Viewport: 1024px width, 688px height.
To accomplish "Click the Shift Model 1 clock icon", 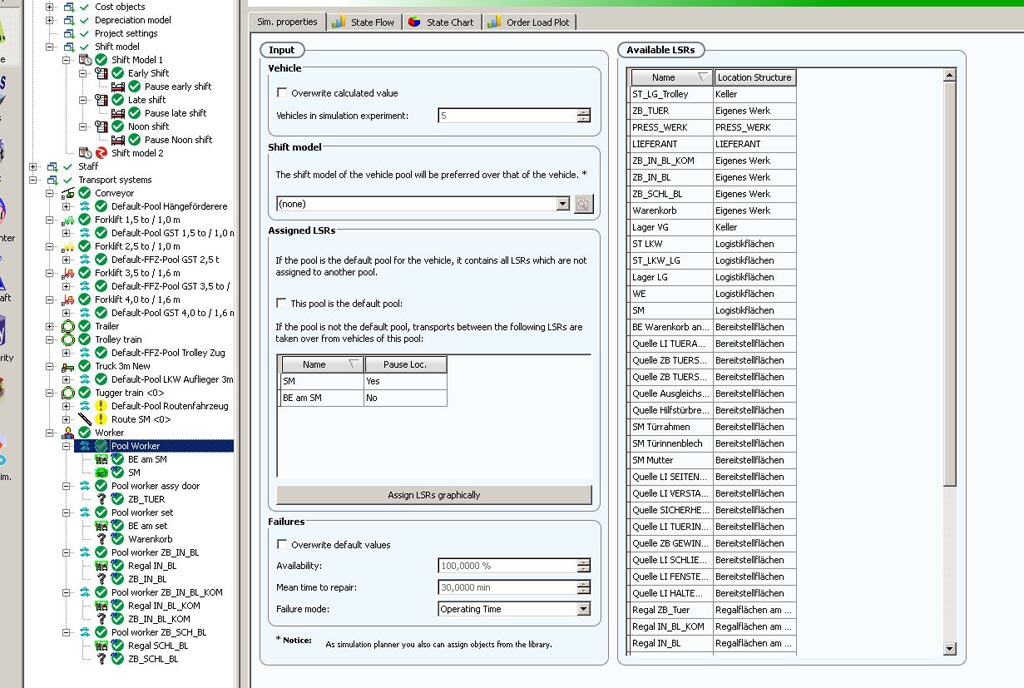I will pyautogui.click(x=85, y=60).
